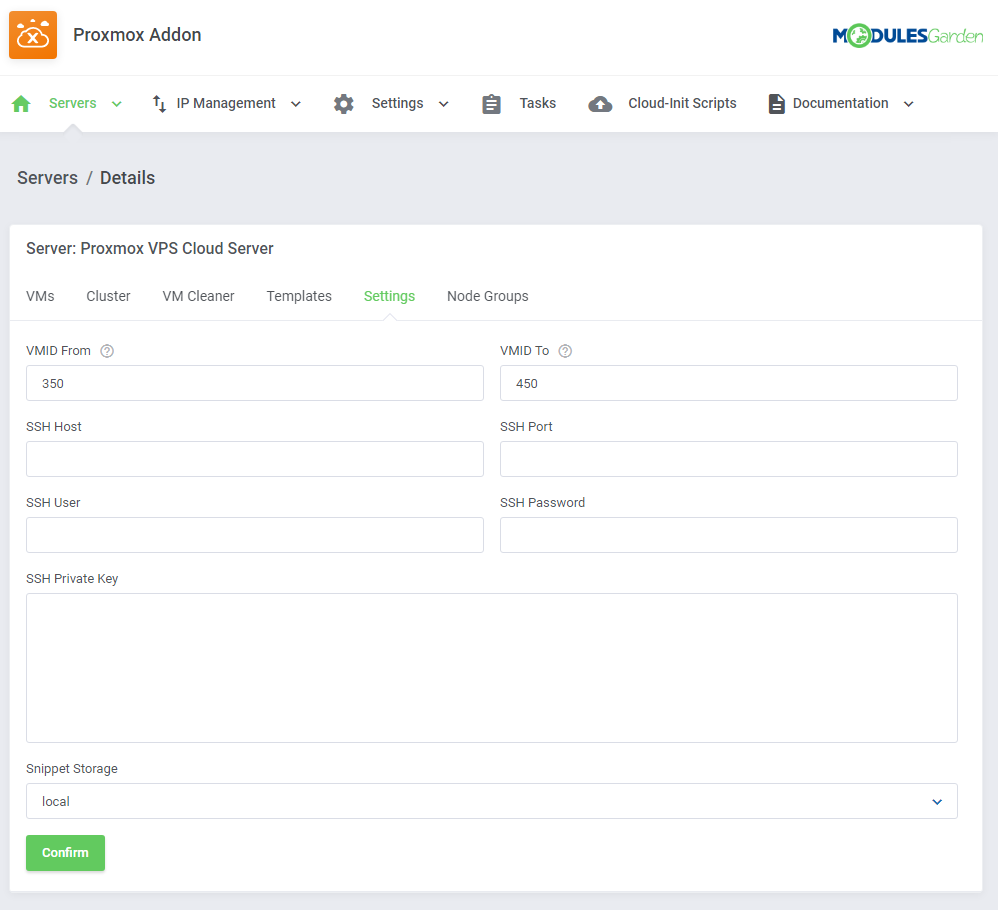Click the VMID From help icon

pyautogui.click(x=107, y=351)
